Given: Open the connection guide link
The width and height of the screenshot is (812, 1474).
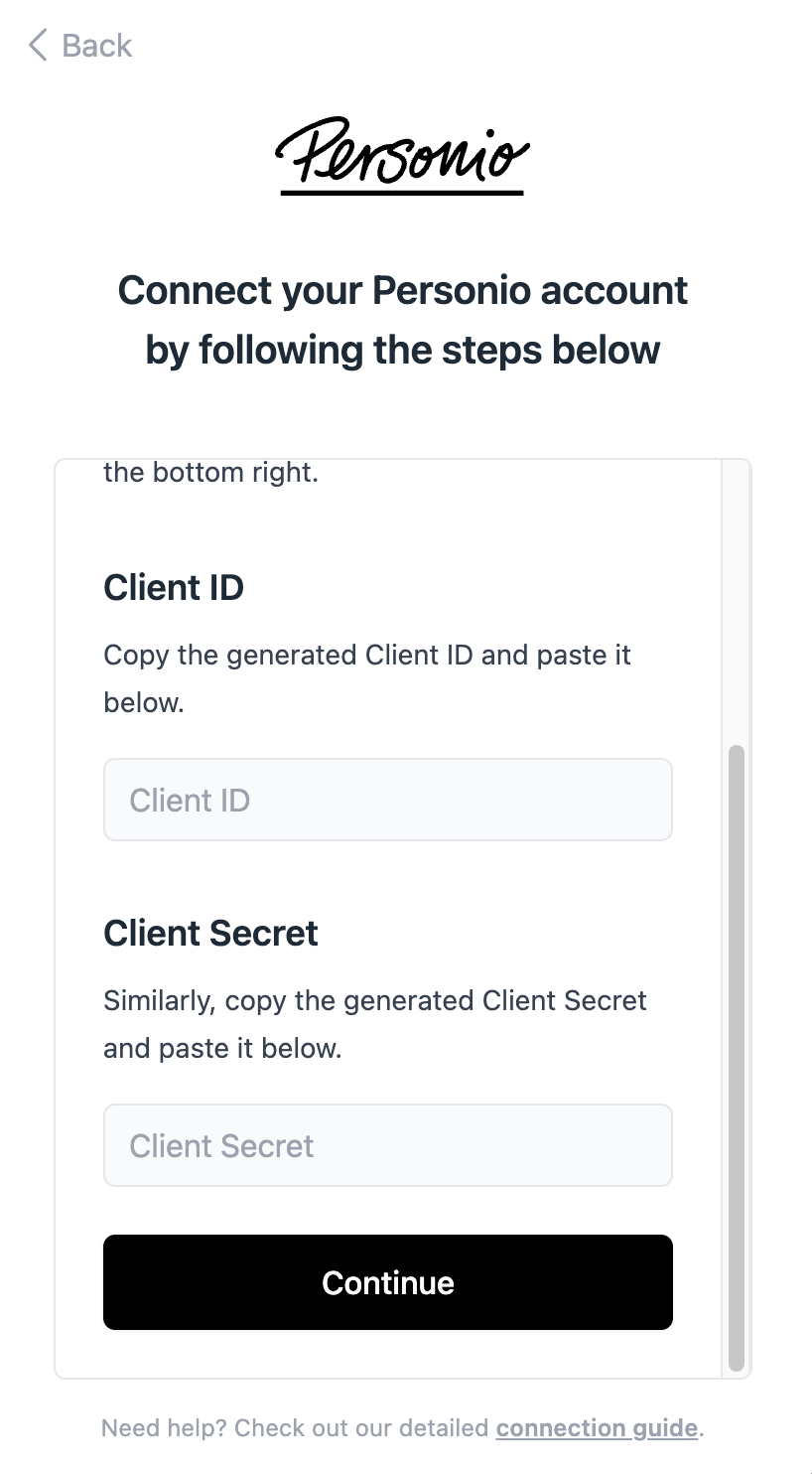Looking at the screenshot, I should point(597,1428).
